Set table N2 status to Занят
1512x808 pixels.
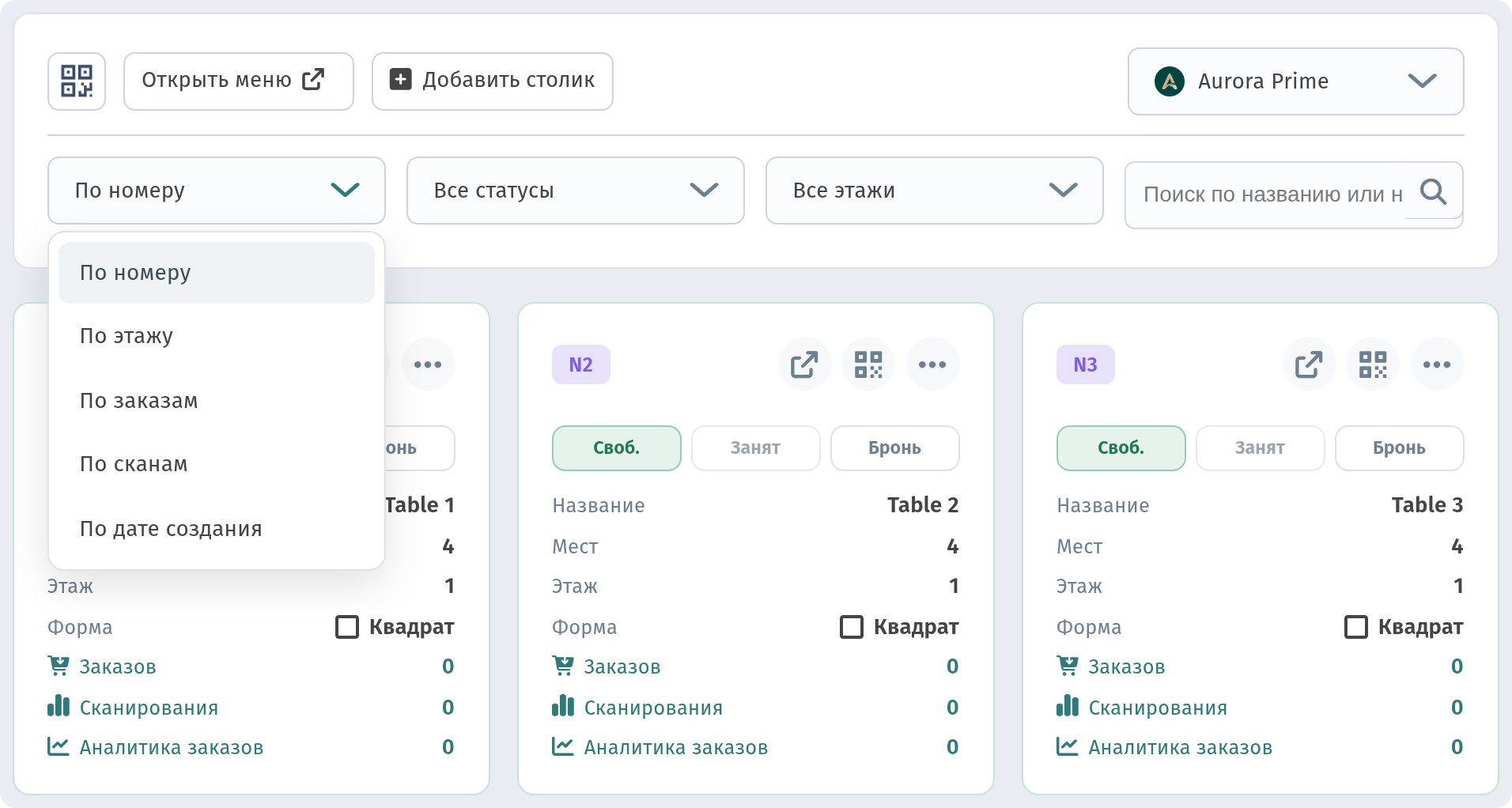point(756,448)
